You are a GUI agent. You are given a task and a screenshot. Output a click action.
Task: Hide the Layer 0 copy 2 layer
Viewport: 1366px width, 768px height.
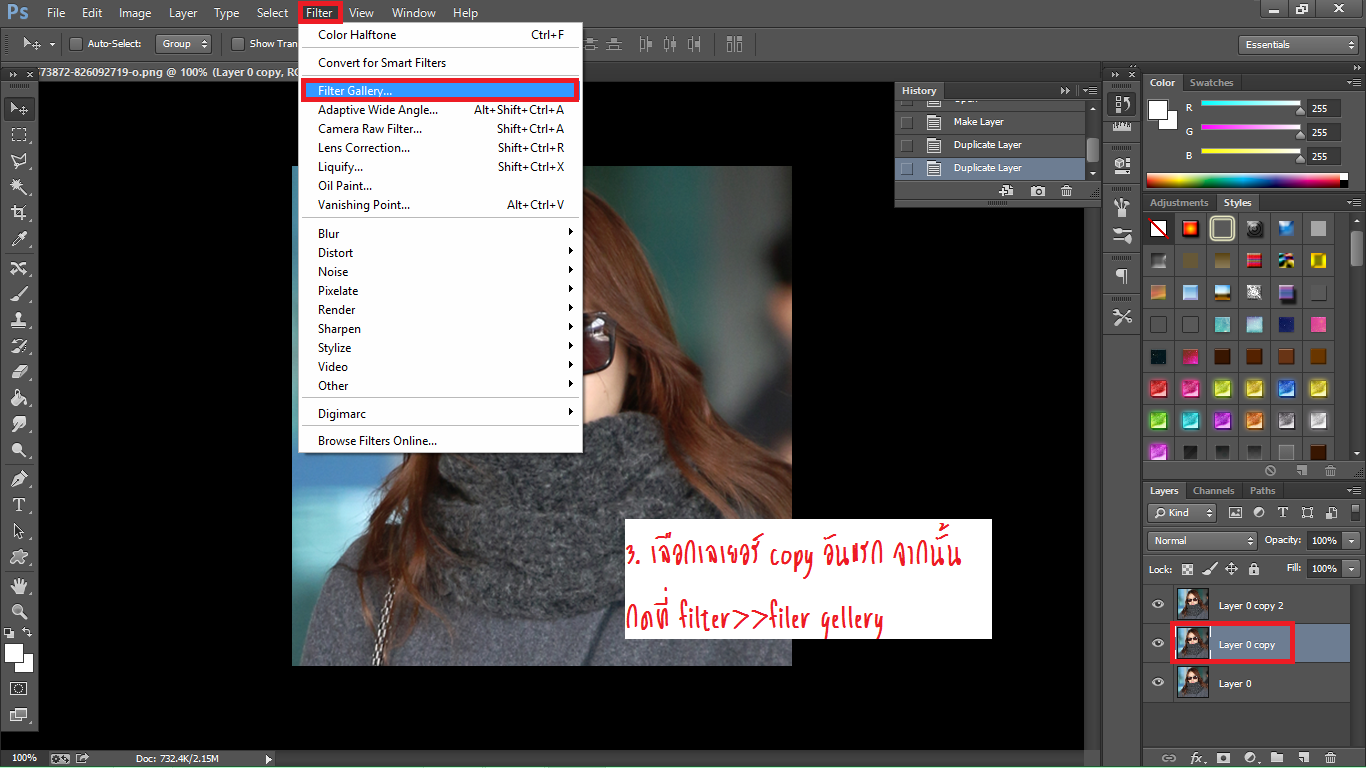[1158, 605]
